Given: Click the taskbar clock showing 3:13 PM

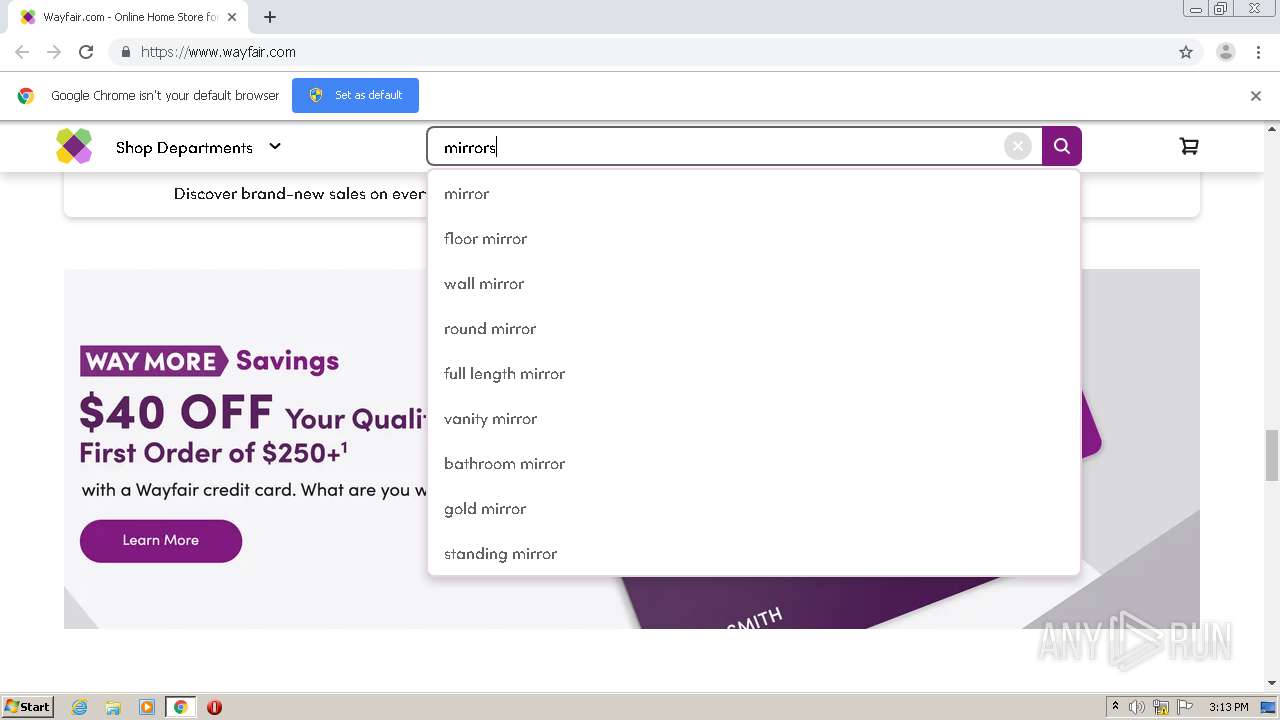Looking at the screenshot, I should [1228, 707].
